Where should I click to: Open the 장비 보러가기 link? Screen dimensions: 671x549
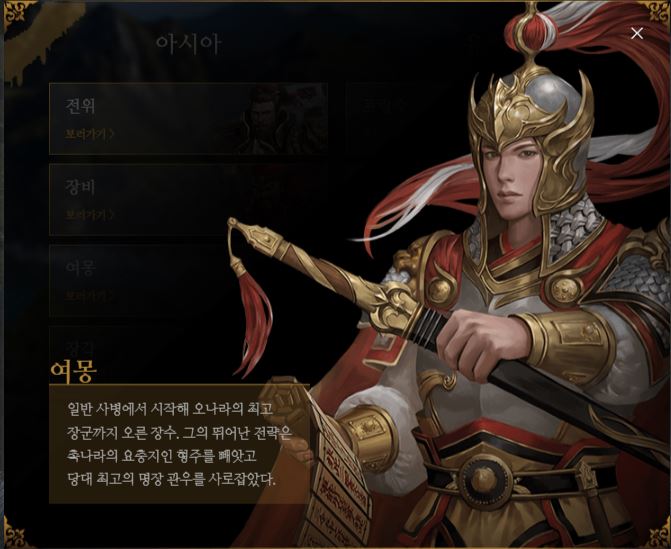click(89, 215)
